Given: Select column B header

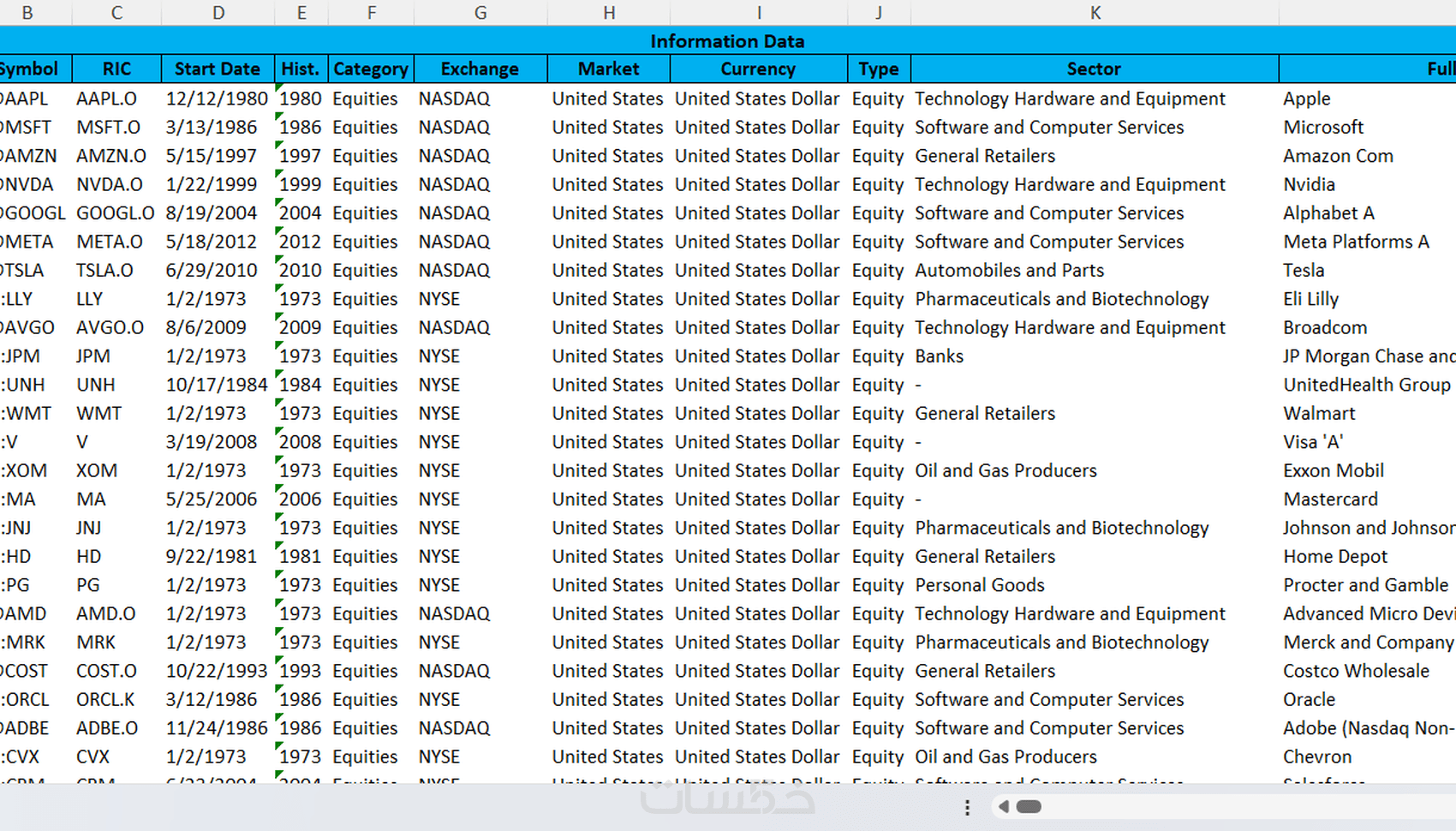Looking at the screenshot, I should tap(27, 13).
